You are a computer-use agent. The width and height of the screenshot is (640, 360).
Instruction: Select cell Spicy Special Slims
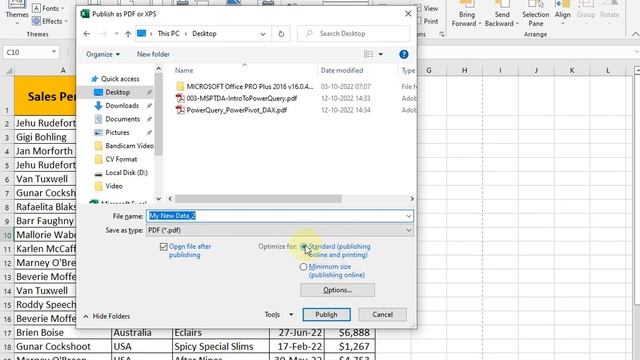pos(221,347)
